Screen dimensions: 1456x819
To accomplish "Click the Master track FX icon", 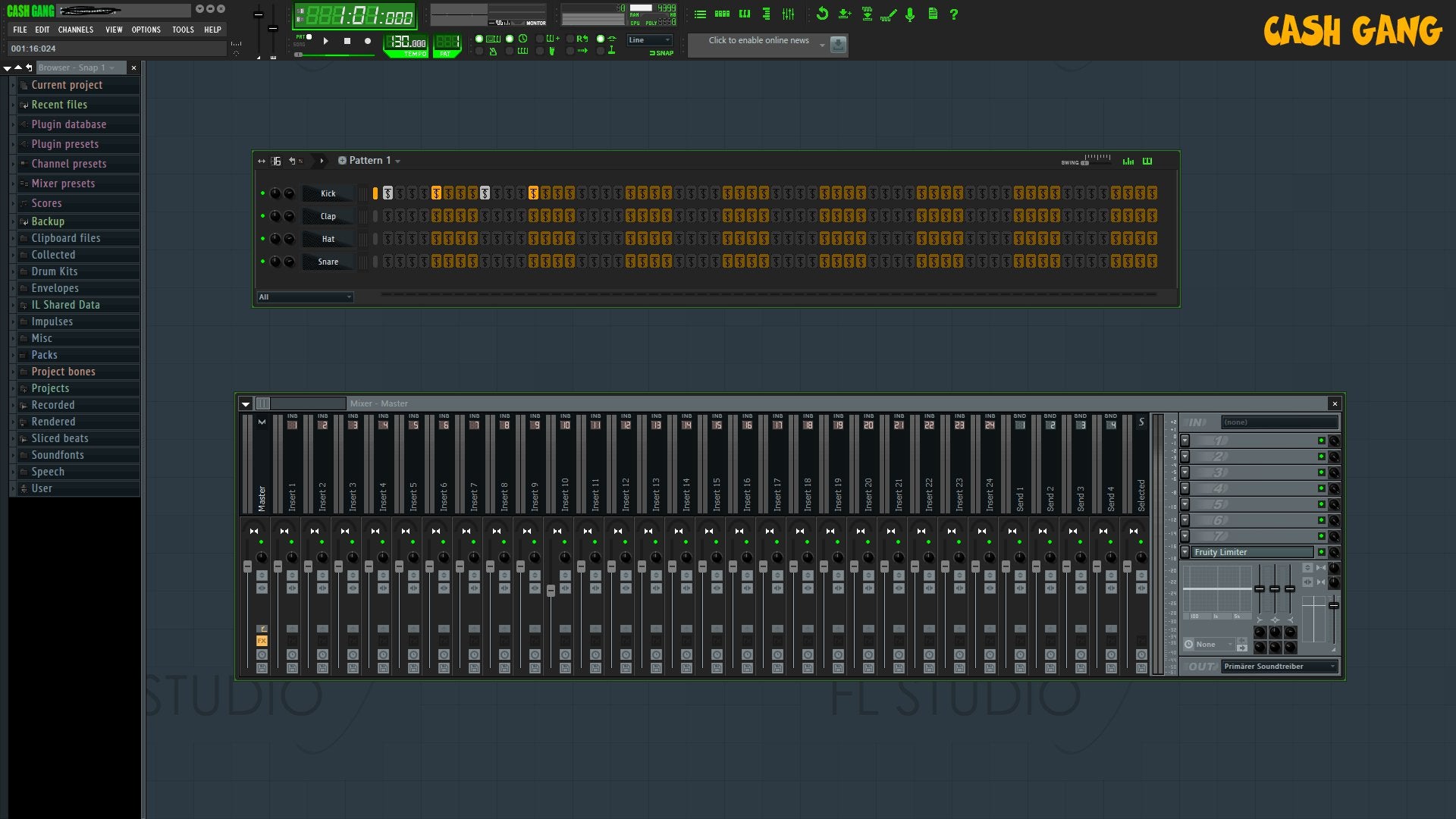I will [262, 641].
